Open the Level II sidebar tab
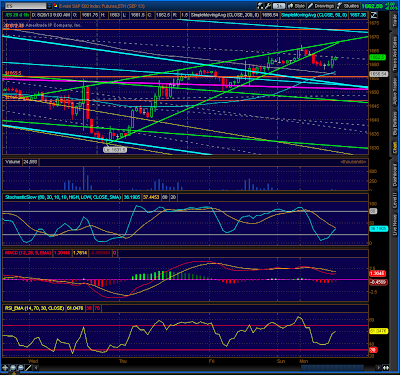This screenshot has height=375, width=400. (x=395, y=201)
